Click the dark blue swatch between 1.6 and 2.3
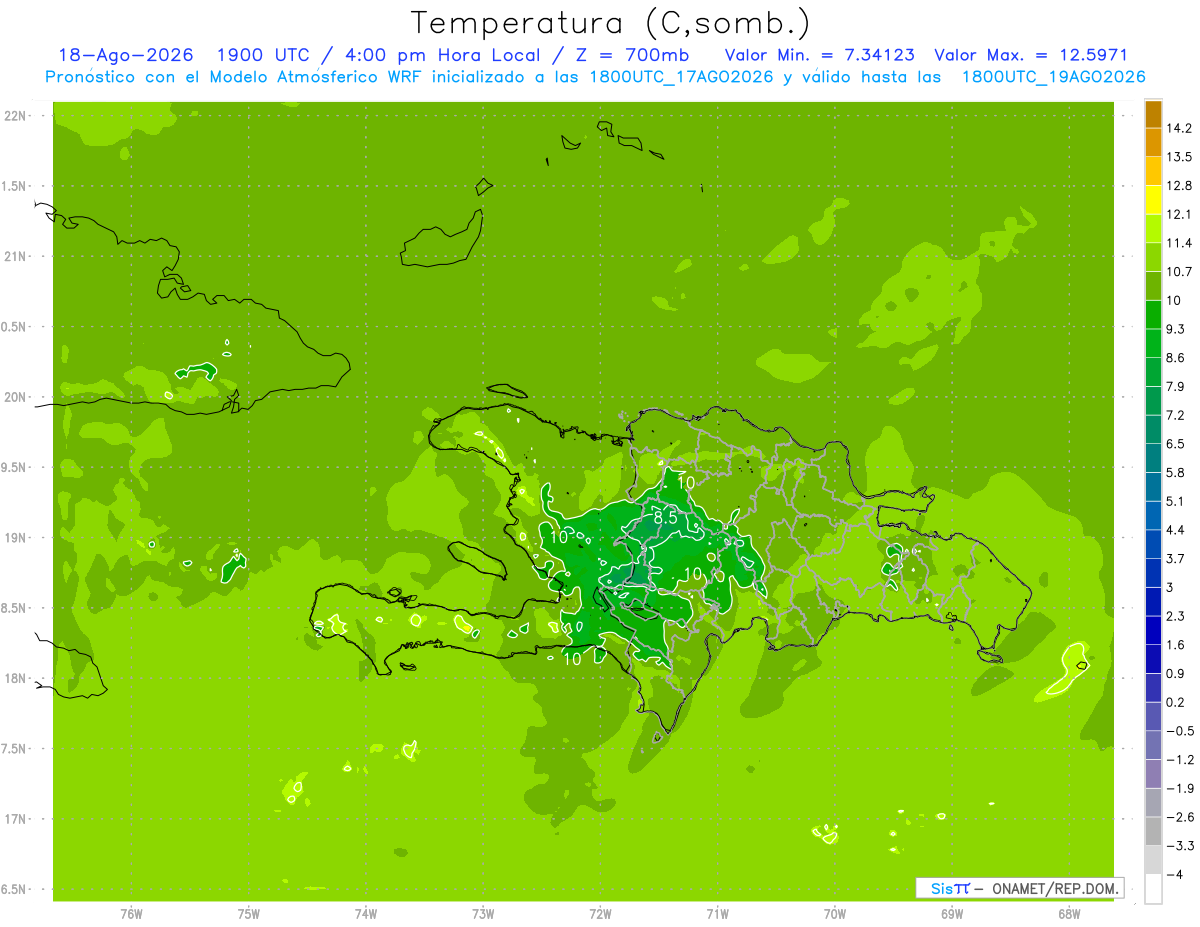Screen dimensions: 1200x927 (1153, 630)
